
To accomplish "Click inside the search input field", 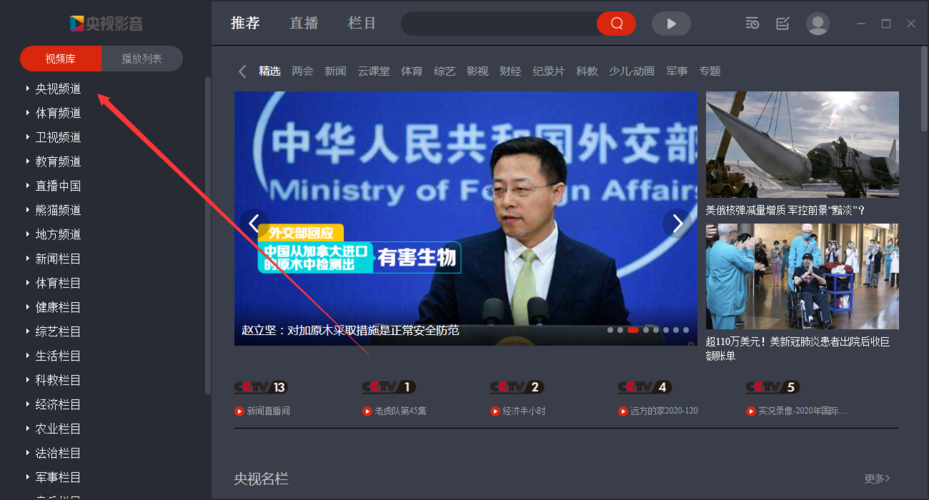I will tap(498, 23).
